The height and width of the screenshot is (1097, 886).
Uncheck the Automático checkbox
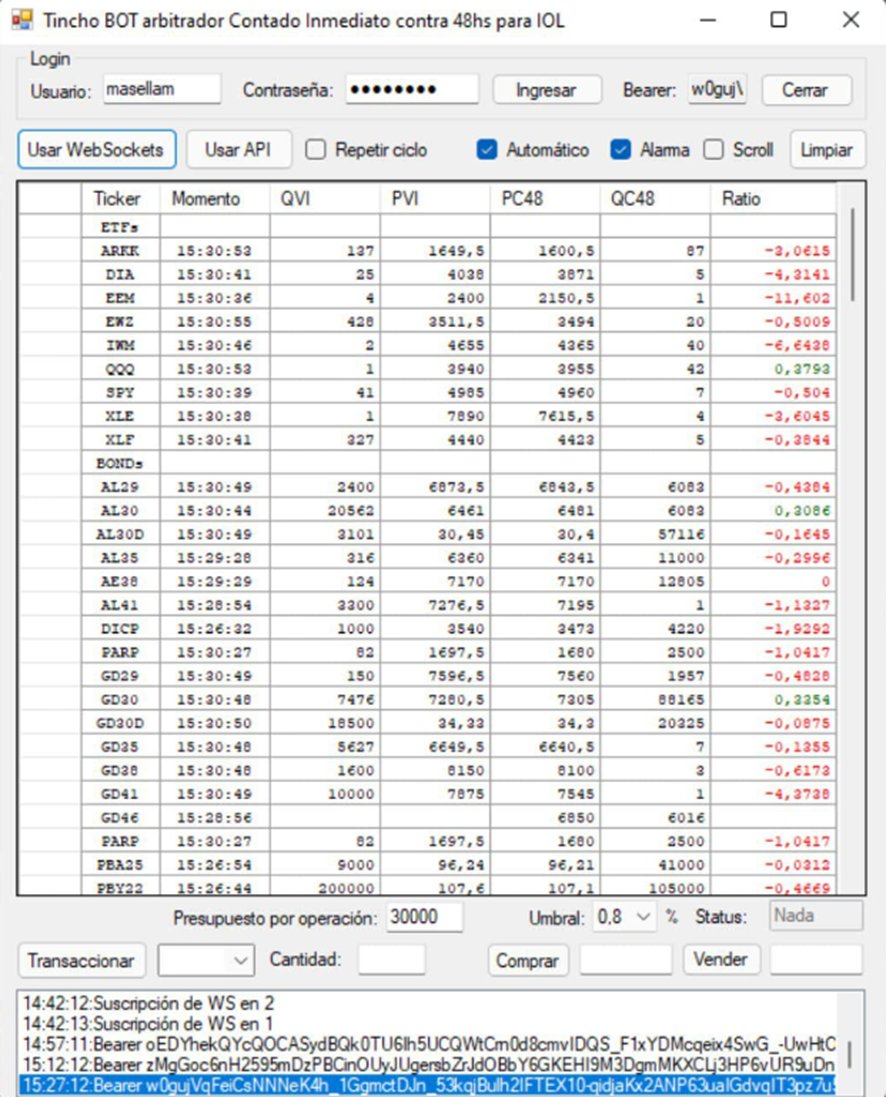(487, 150)
